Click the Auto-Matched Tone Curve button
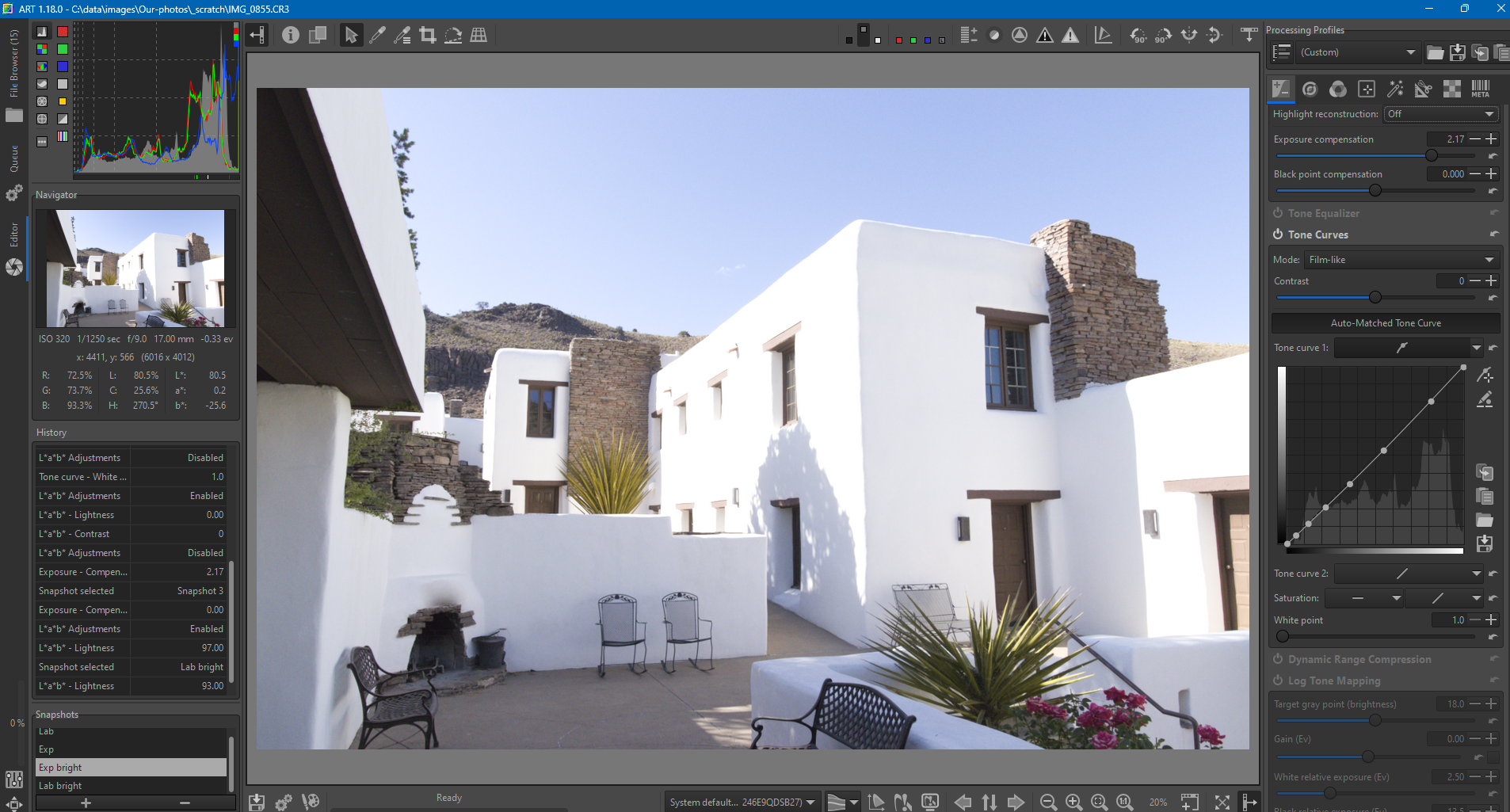This screenshot has height=812, width=1510. tap(1386, 323)
